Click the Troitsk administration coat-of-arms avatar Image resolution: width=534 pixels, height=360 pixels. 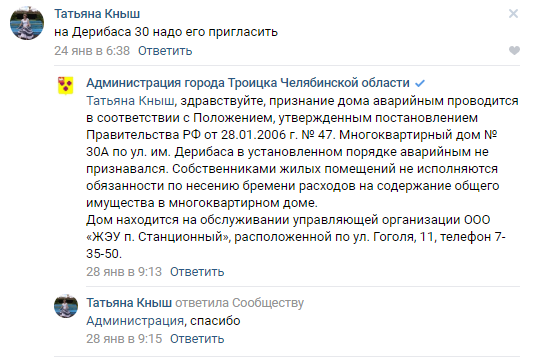65,85
